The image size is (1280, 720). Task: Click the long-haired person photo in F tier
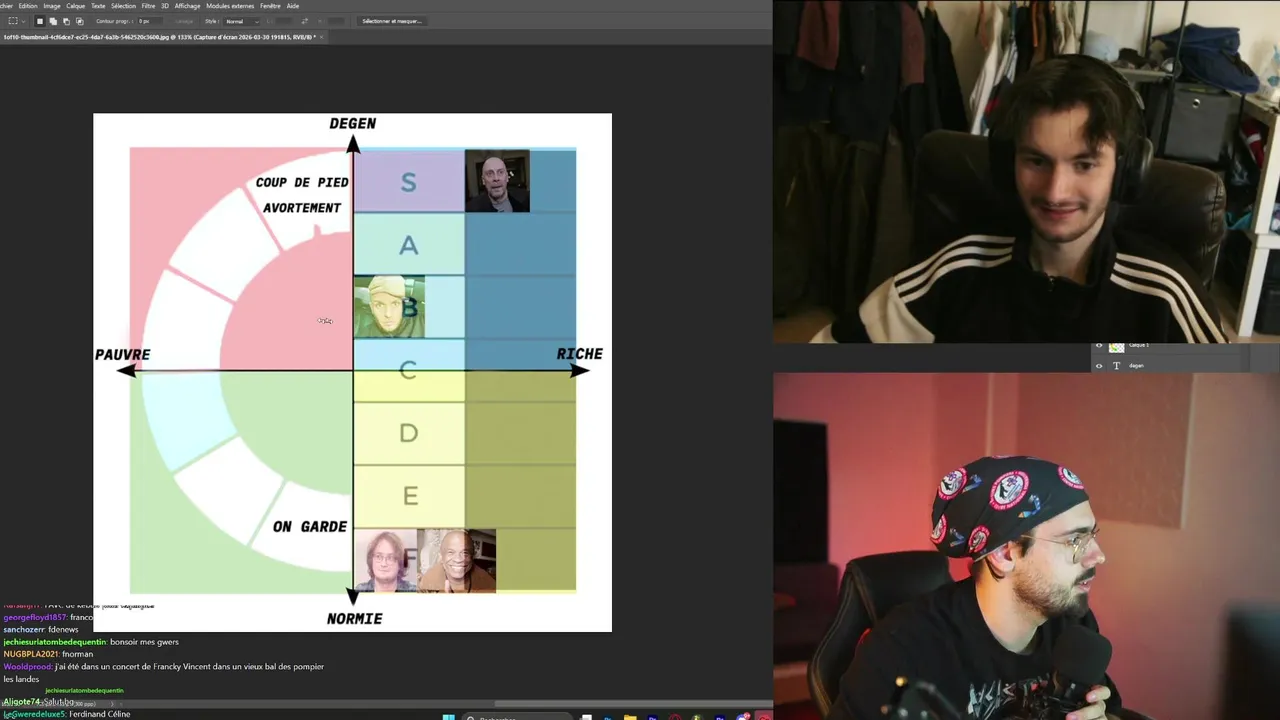[384, 561]
